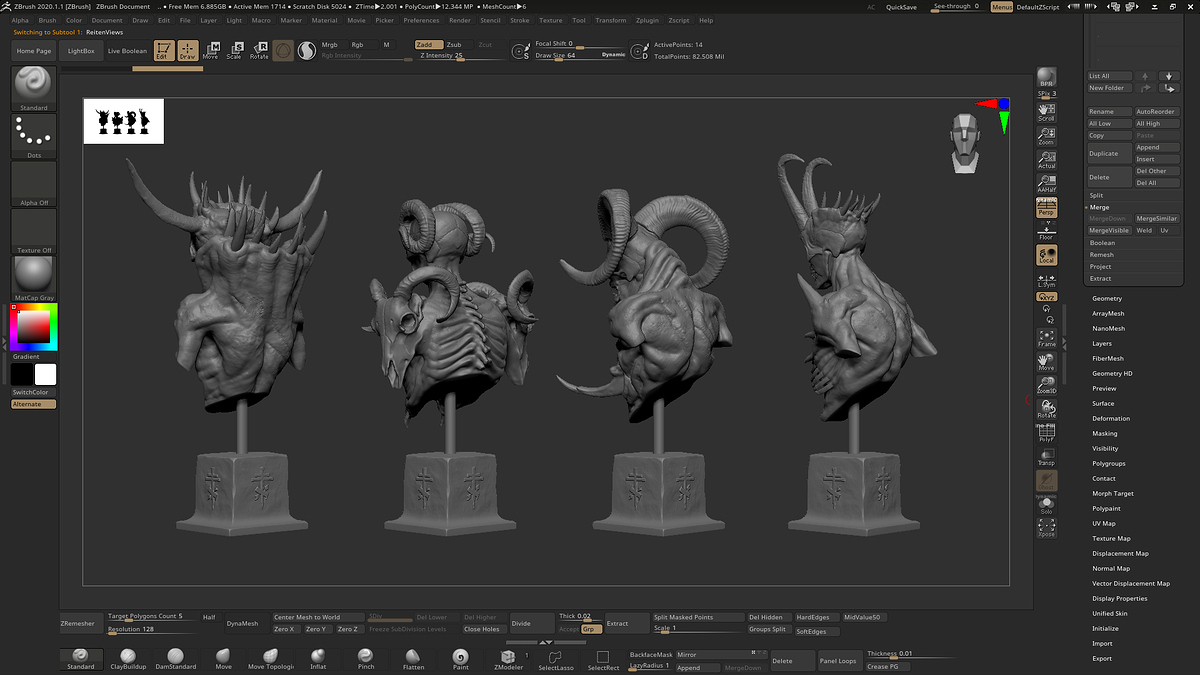Click the Frame view icon

click(1046, 337)
